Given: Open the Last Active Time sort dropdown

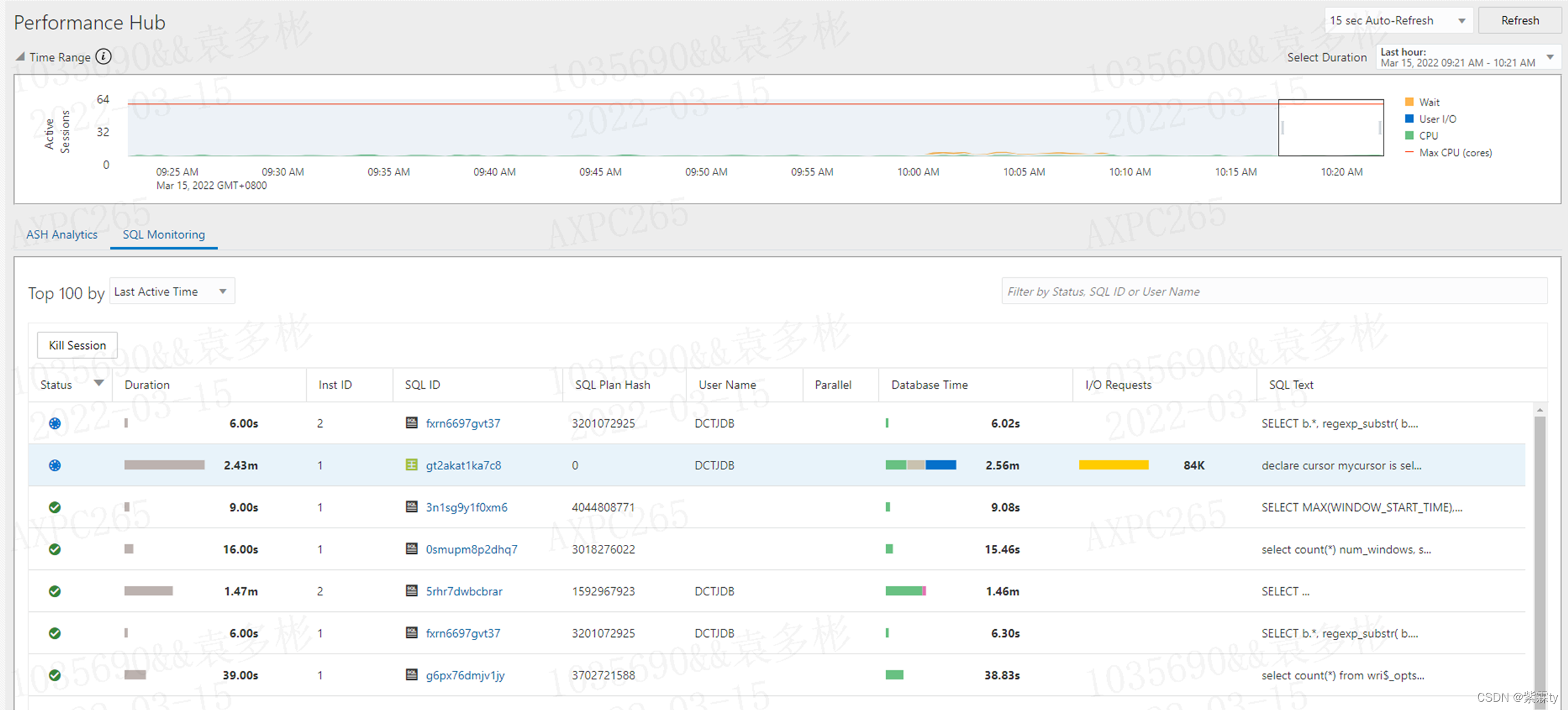Looking at the screenshot, I should tap(172, 291).
